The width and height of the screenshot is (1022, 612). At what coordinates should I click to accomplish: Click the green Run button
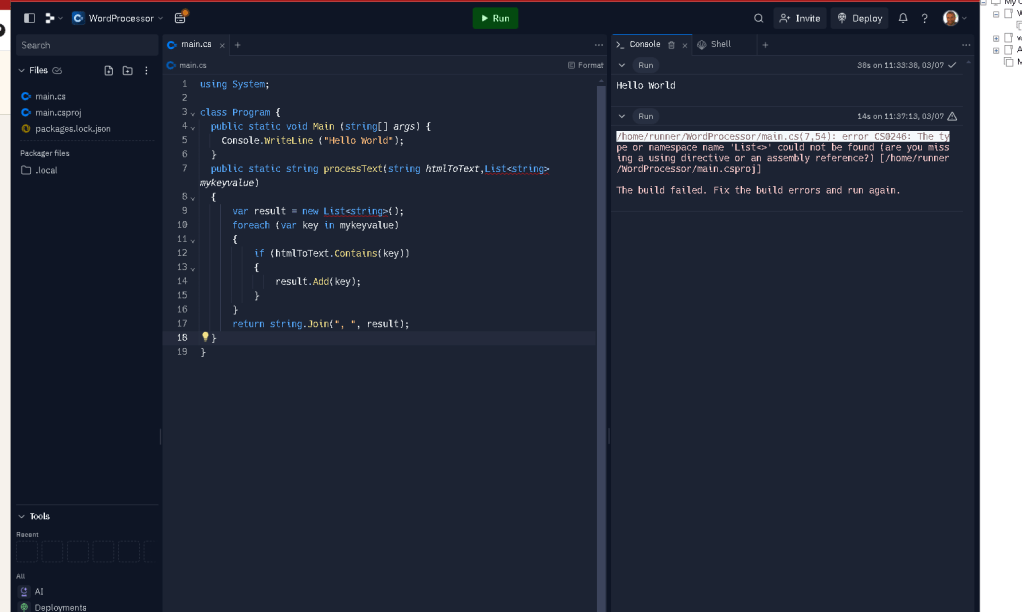[495, 18]
